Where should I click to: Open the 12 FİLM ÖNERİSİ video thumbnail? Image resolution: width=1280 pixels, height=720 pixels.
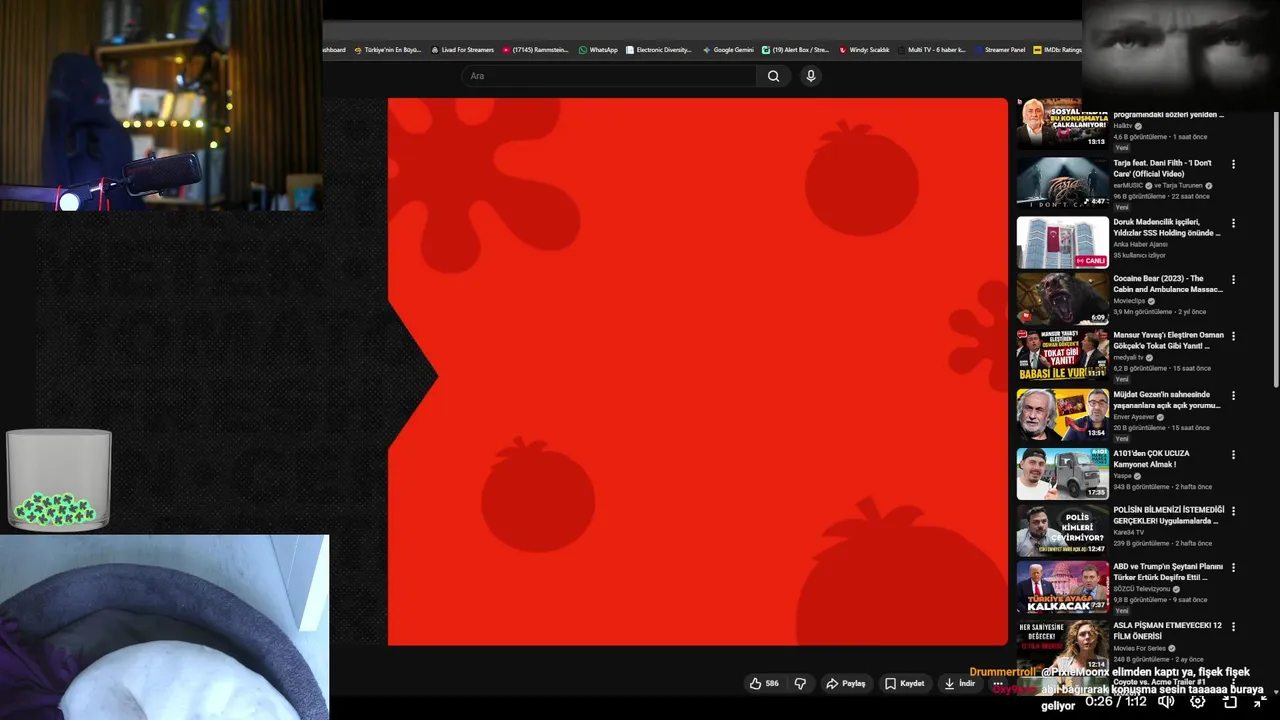pos(1063,645)
